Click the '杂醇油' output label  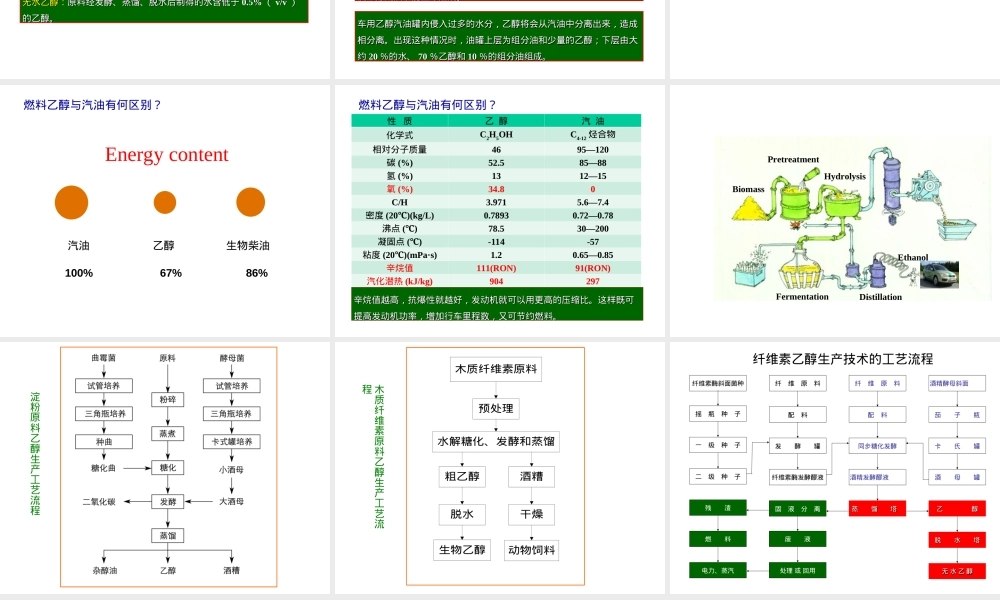coord(104,571)
